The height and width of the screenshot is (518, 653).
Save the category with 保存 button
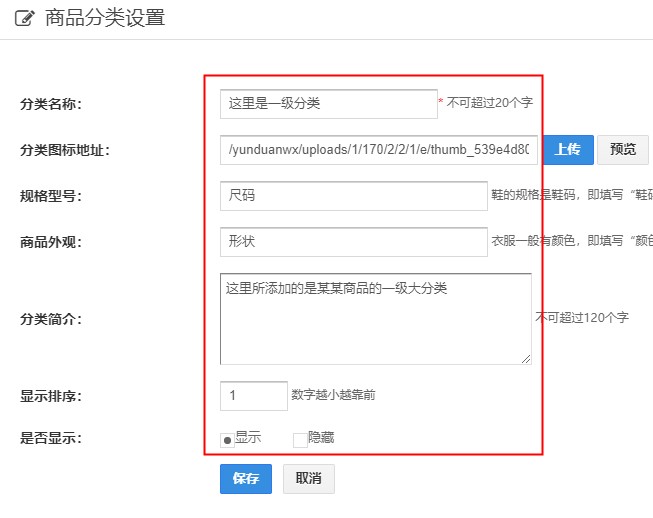(245, 479)
